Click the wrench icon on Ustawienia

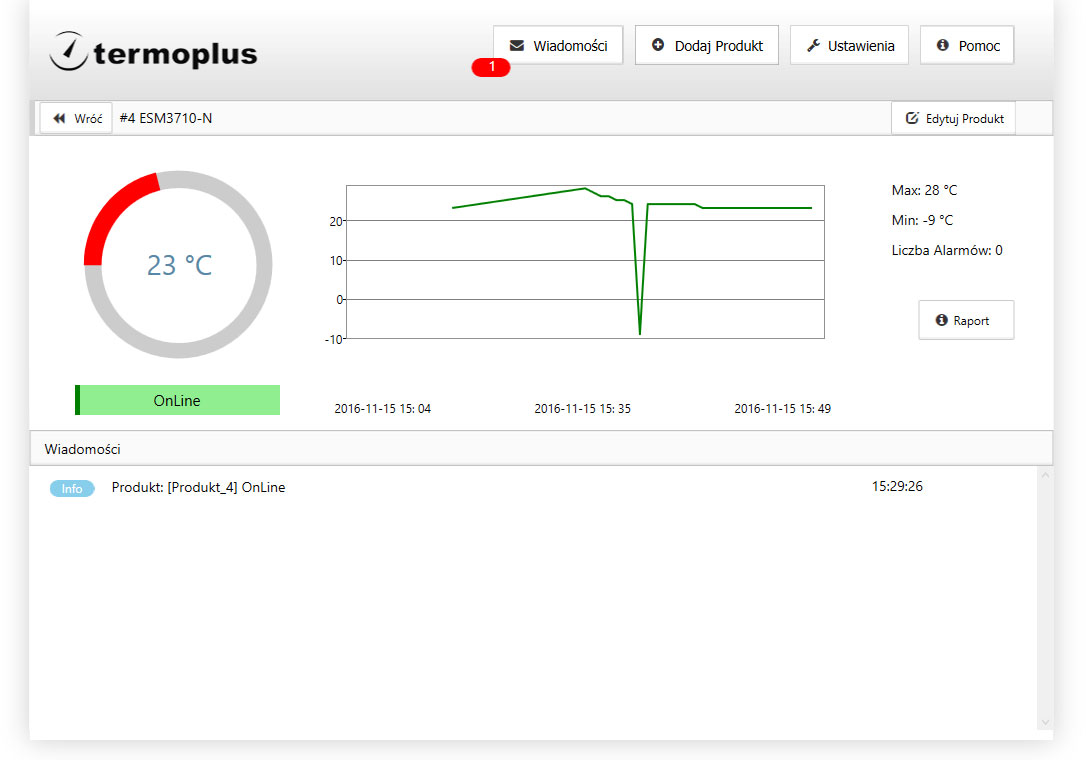pos(813,46)
